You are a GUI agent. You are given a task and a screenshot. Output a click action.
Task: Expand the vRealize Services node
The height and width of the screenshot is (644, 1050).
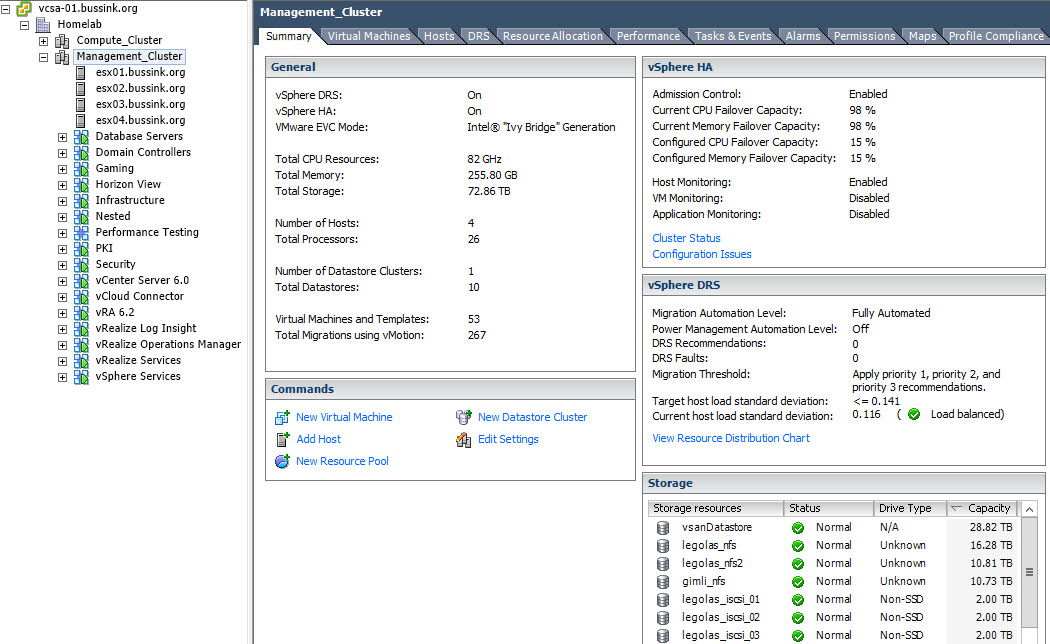pyautogui.click(x=62, y=361)
